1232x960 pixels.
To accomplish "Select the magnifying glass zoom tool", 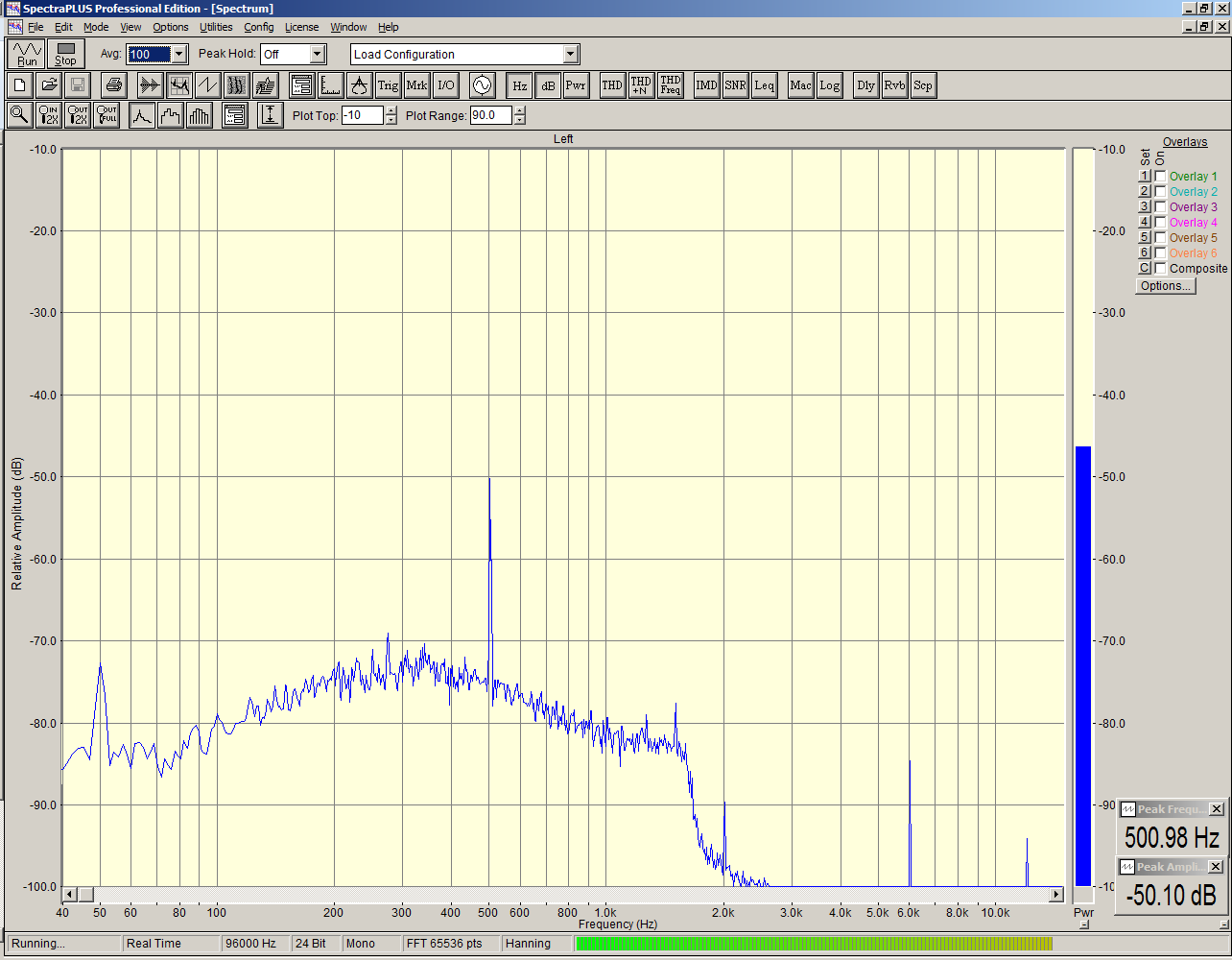I will (x=18, y=115).
